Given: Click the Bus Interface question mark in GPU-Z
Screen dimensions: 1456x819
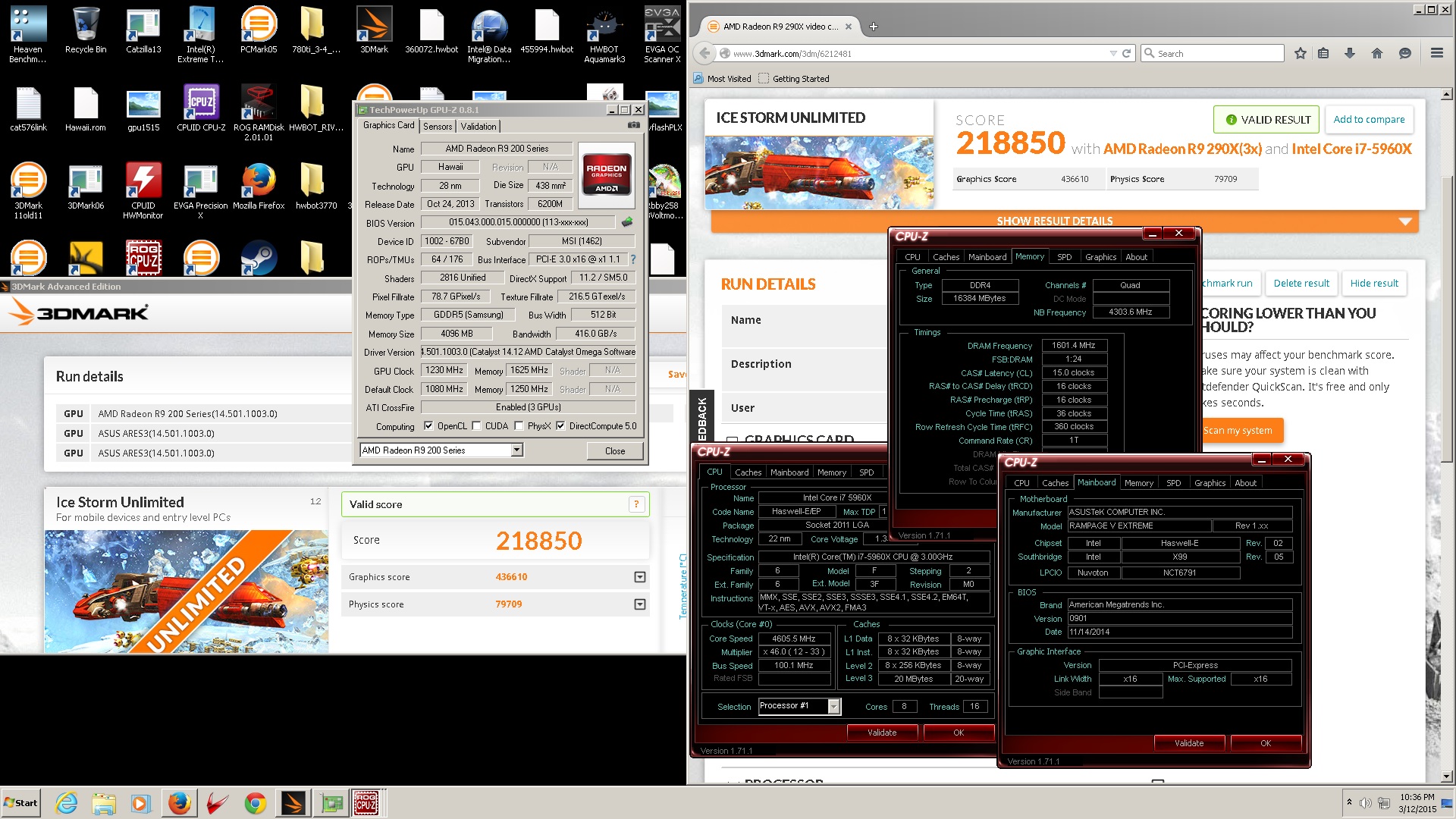Looking at the screenshot, I should (x=633, y=259).
